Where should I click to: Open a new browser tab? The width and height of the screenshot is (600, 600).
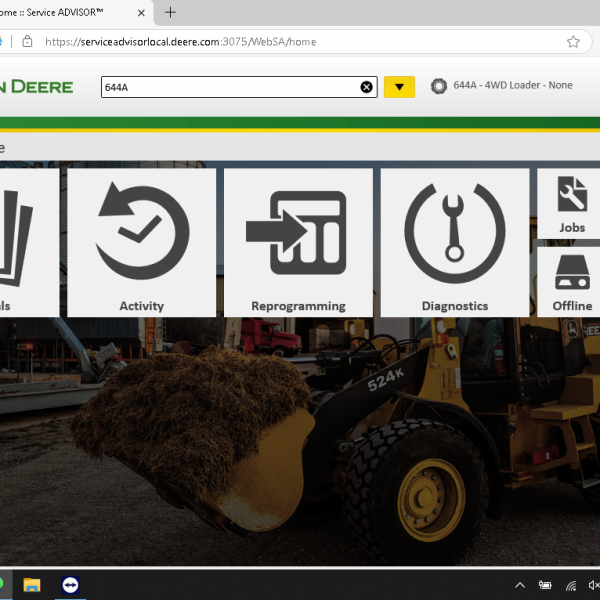click(x=170, y=13)
